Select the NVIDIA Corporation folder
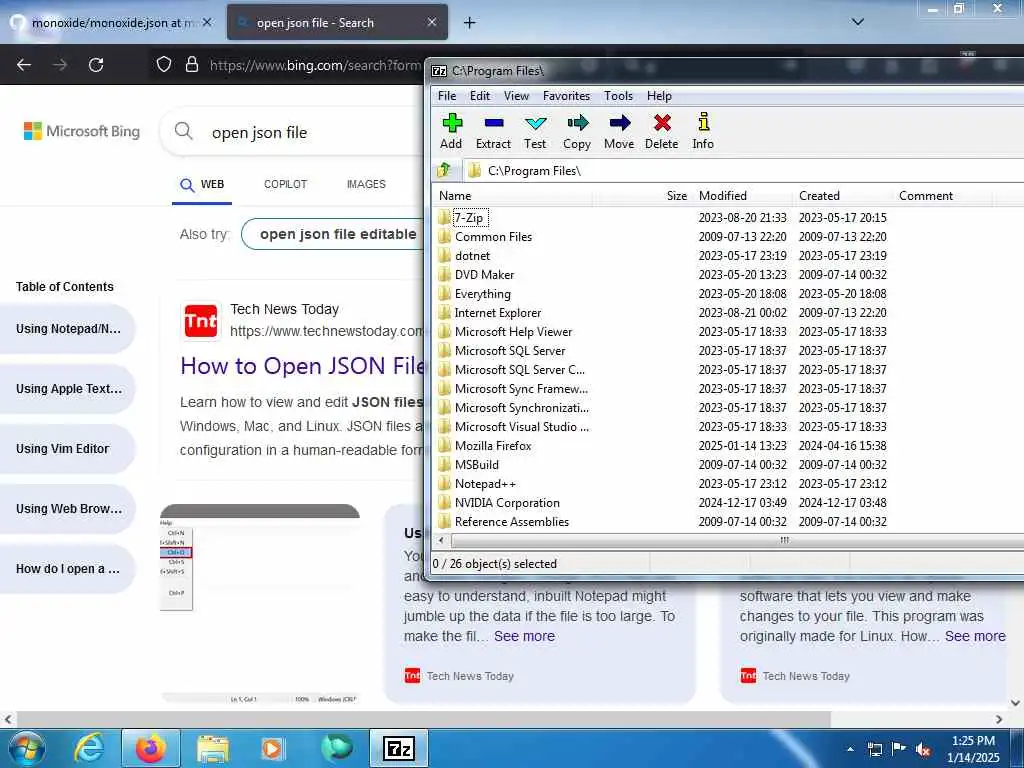Screen dimensions: 1024x768 click(x=507, y=502)
